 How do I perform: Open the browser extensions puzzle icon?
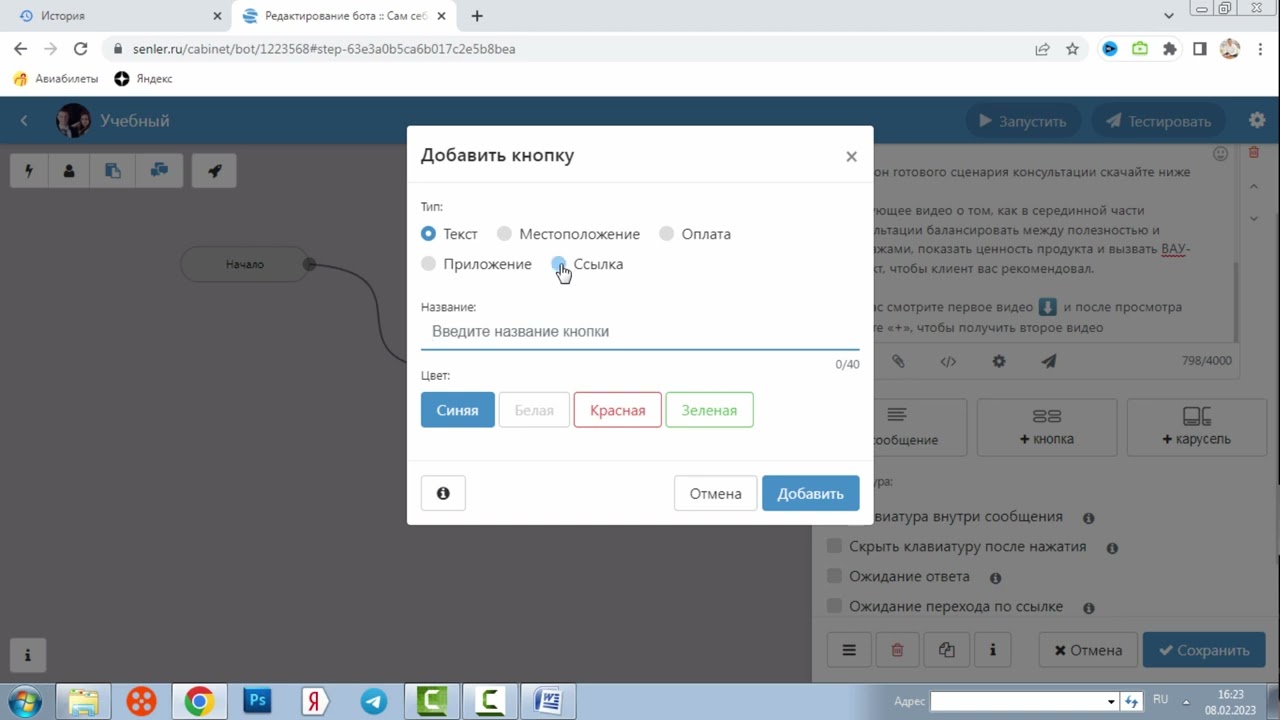click(x=1170, y=48)
